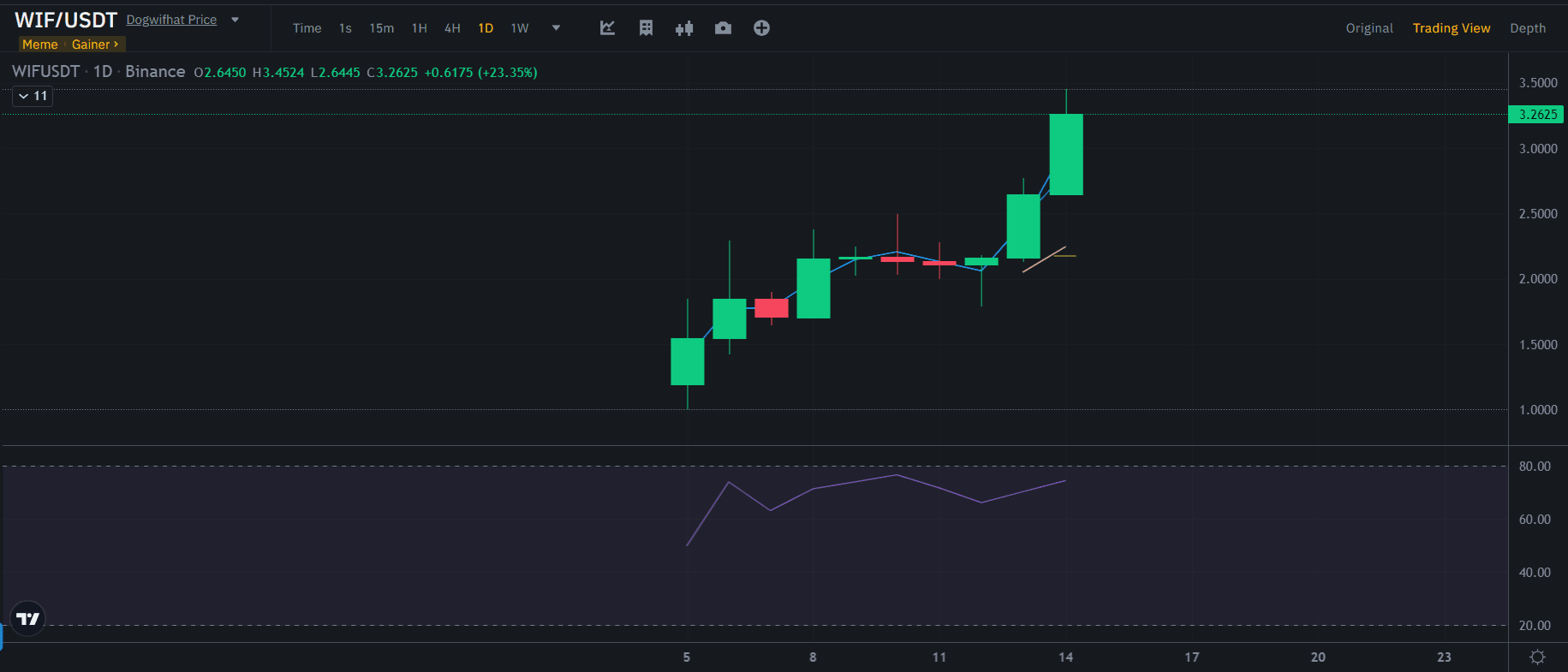This screenshot has width=1568, height=672.
Task: Click the TradingView logo on the chart
Action: [x=27, y=618]
